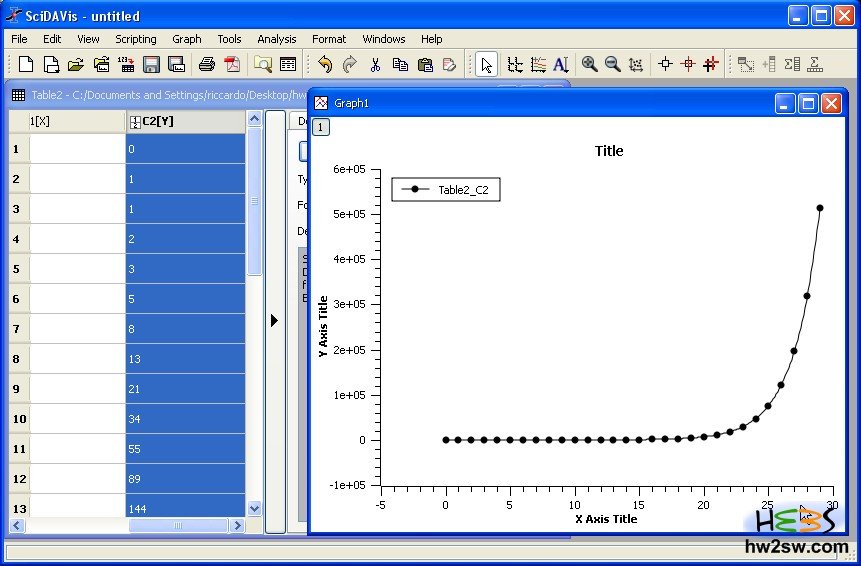Zoom in with the magnifier plus icon
The image size is (861, 566).
coord(590,65)
